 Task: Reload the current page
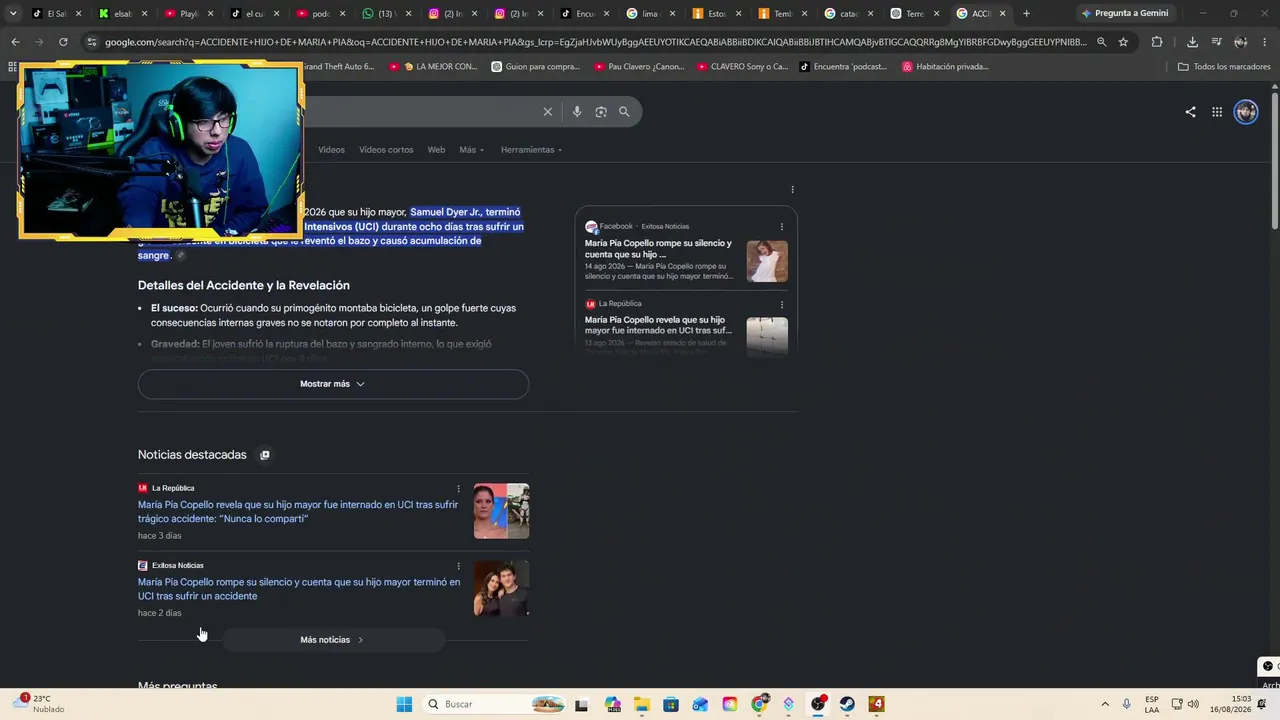tap(63, 42)
